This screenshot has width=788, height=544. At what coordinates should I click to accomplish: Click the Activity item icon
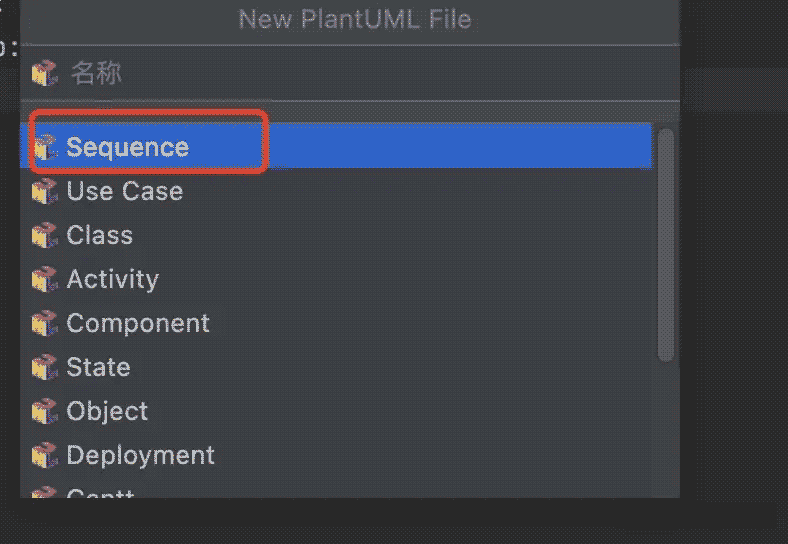click(45, 279)
